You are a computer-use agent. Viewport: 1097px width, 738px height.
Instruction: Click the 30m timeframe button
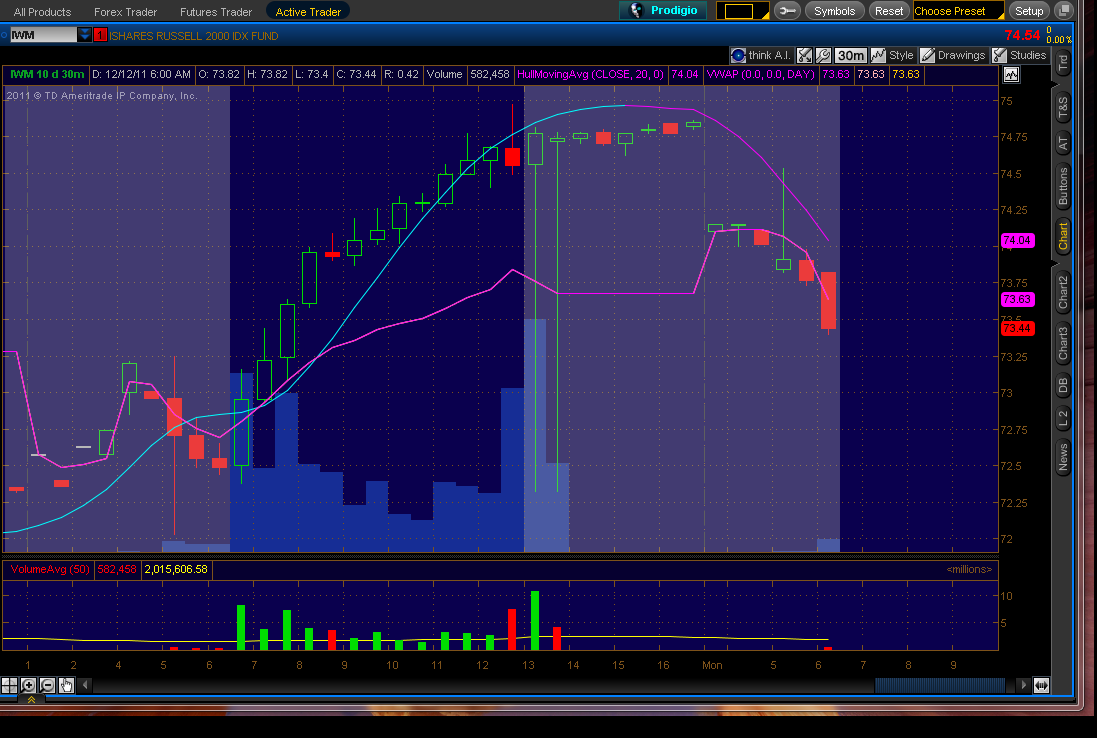[850, 56]
